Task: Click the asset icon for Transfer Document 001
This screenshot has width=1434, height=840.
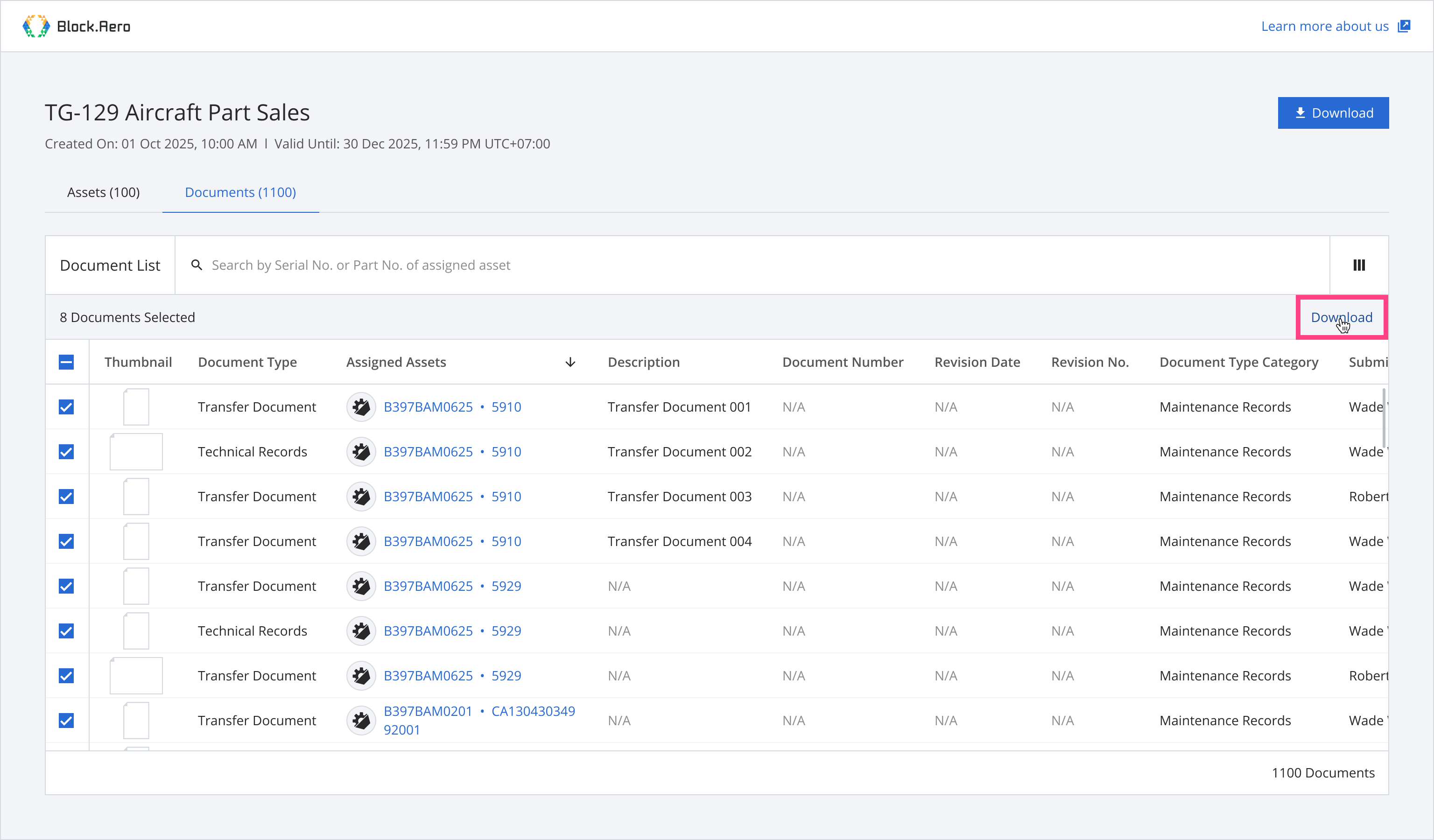Action: click(x=361, y=407)
